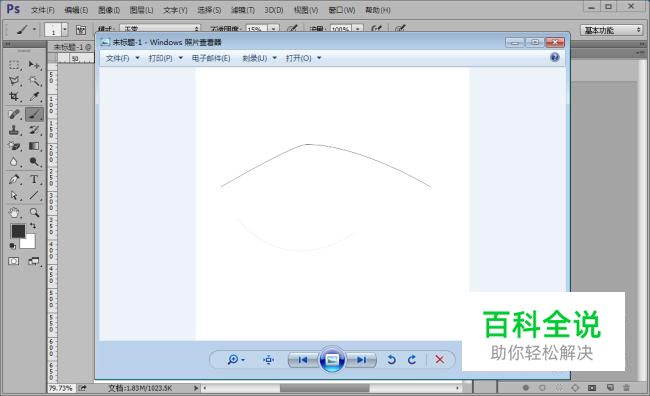Open the background color picker
The image size is (650, 396).
pyautogui.click(x=29, y=243)
